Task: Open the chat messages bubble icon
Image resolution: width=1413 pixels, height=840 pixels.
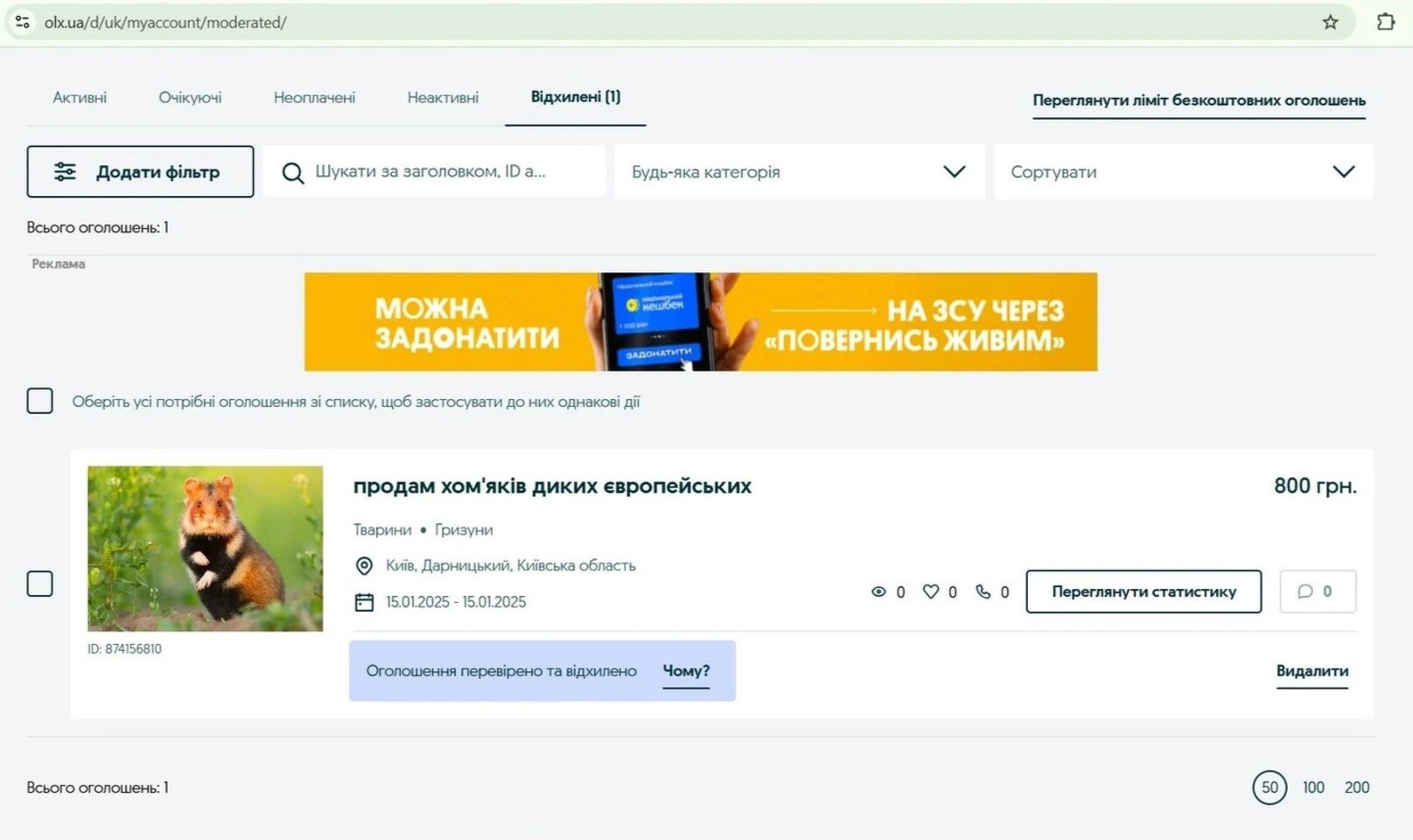Action: coord(1305,591)
